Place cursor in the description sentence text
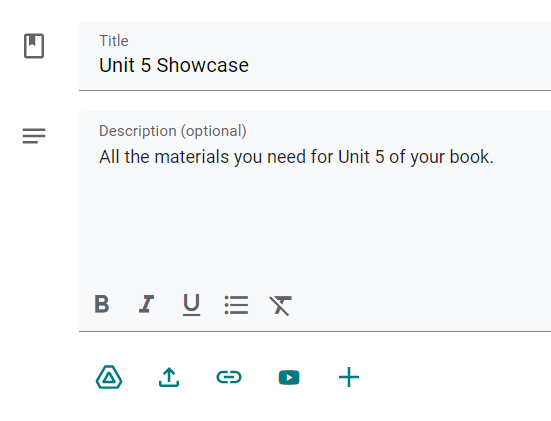Screen dimensions: 551x421 coord(296,157)
